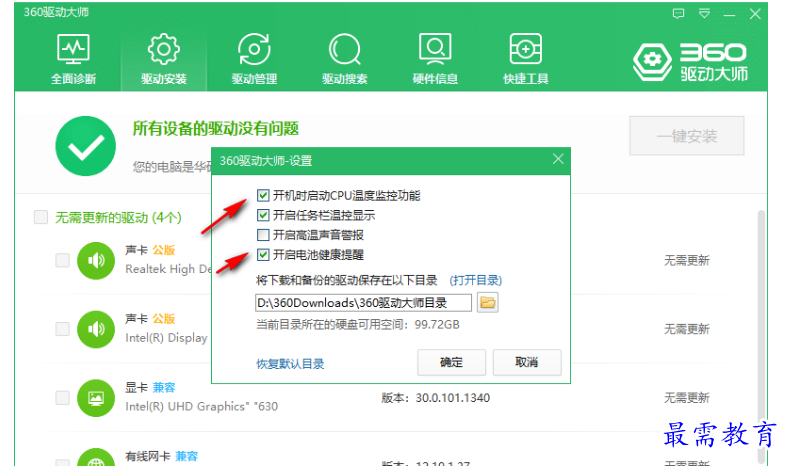Click the 360驱动大师 logo
Image resolution: width=785 pixels, height=466 pixels.
coord(690,62)
